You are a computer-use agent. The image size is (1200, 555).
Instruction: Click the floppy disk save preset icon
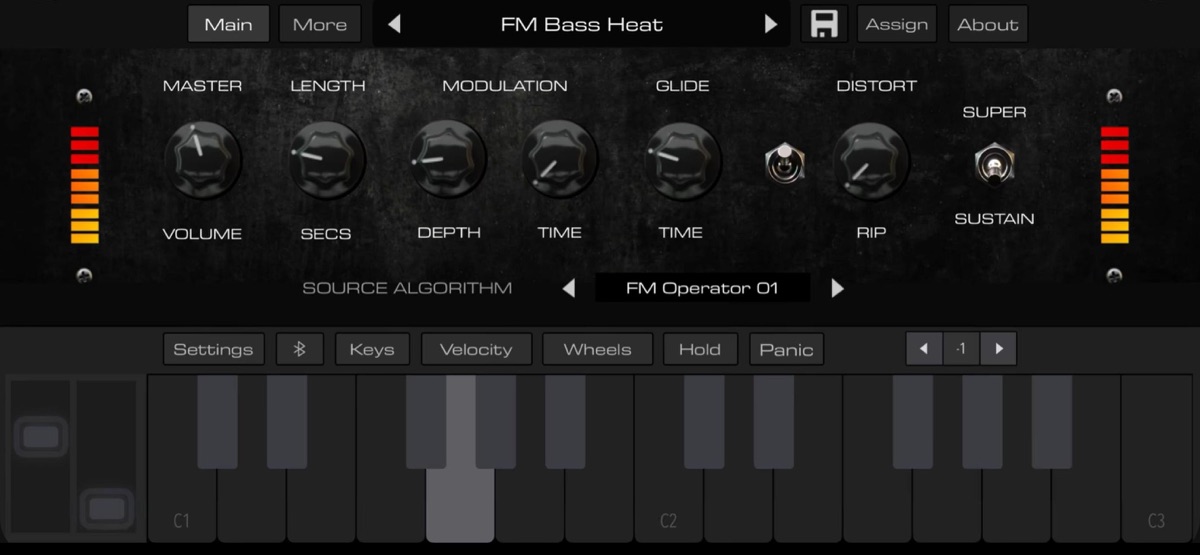point(823,24)
